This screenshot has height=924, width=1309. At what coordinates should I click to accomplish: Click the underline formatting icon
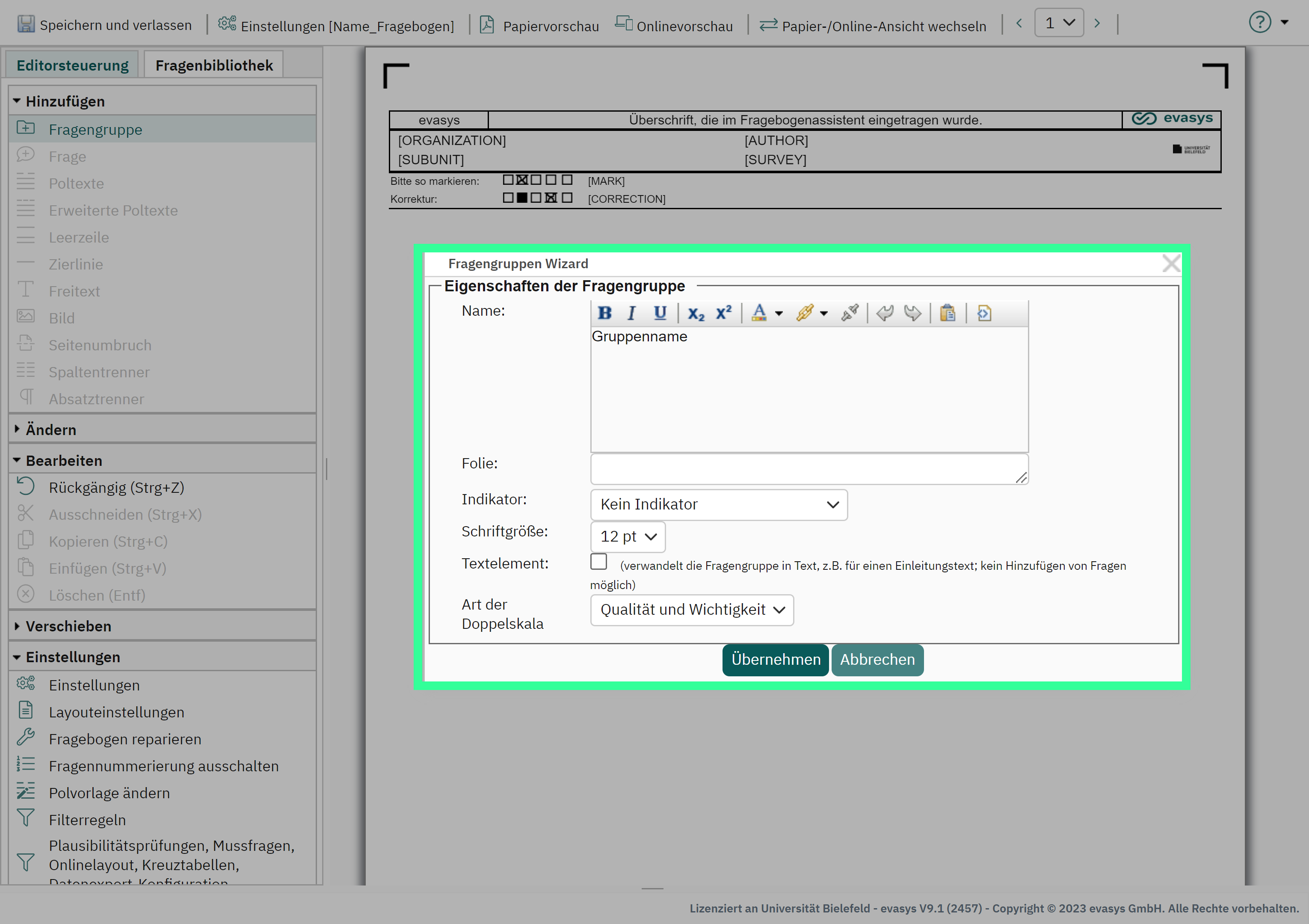point(660,313)
